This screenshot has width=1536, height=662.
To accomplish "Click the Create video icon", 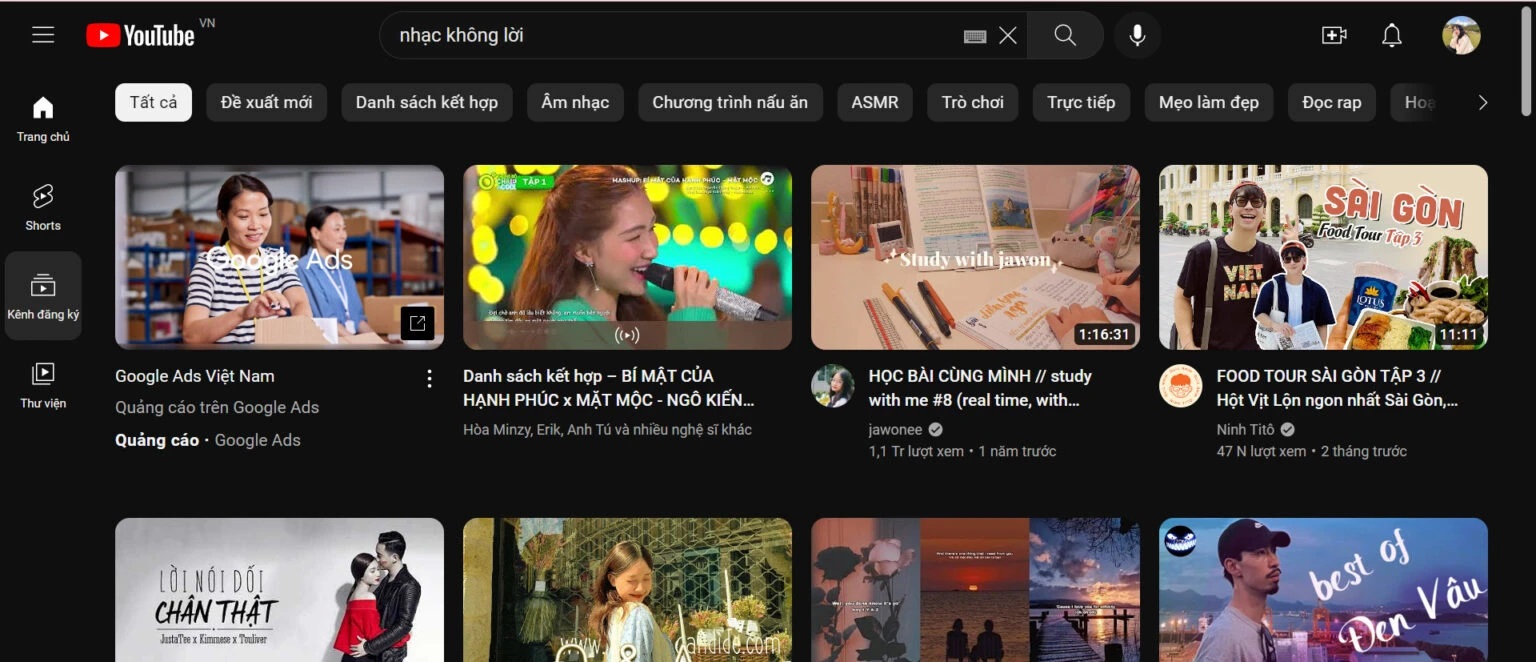I will 1333,34.
